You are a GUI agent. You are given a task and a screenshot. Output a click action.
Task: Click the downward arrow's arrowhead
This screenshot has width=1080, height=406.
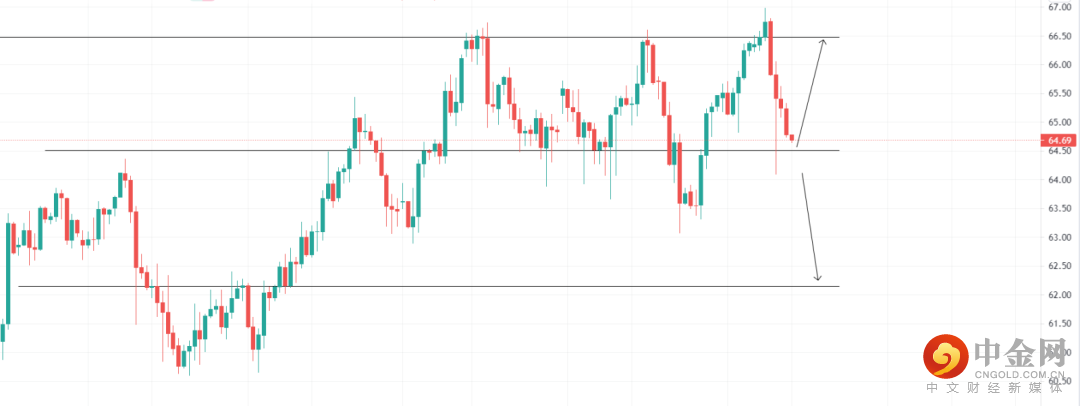(x=817, y=277)
